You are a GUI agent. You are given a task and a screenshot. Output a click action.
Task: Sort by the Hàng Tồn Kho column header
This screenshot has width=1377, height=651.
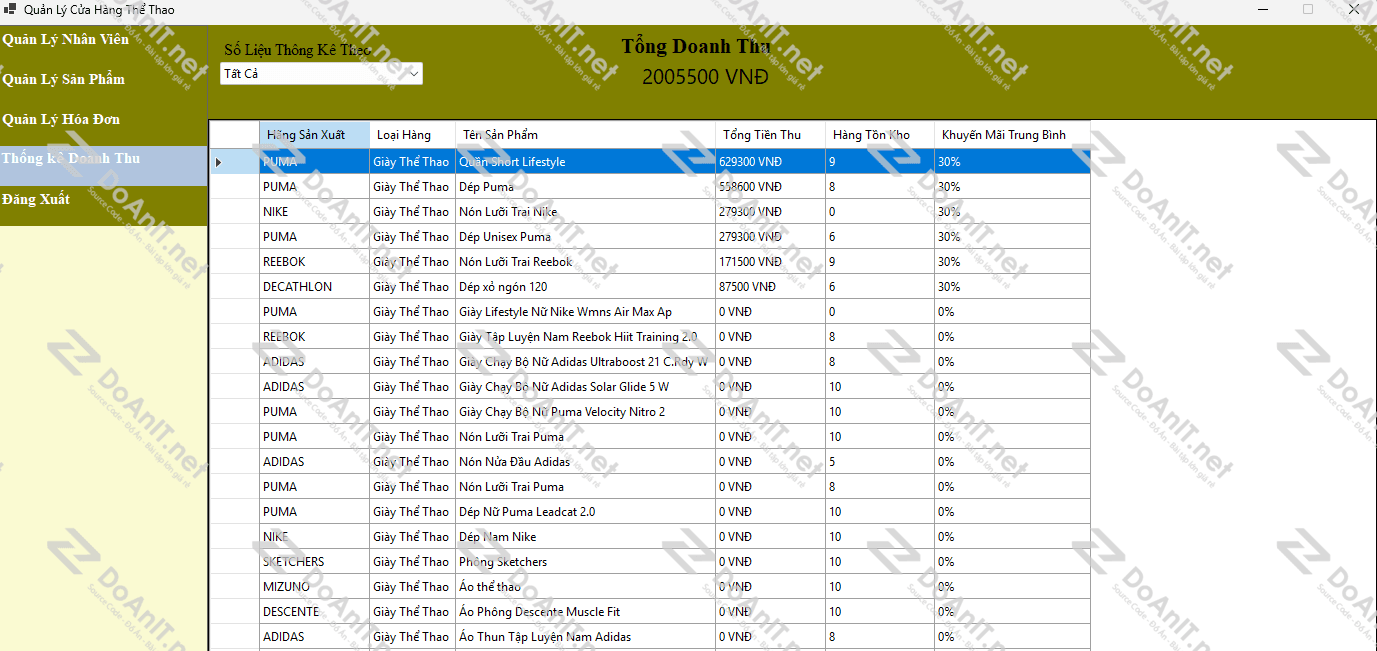coord(880,135)
